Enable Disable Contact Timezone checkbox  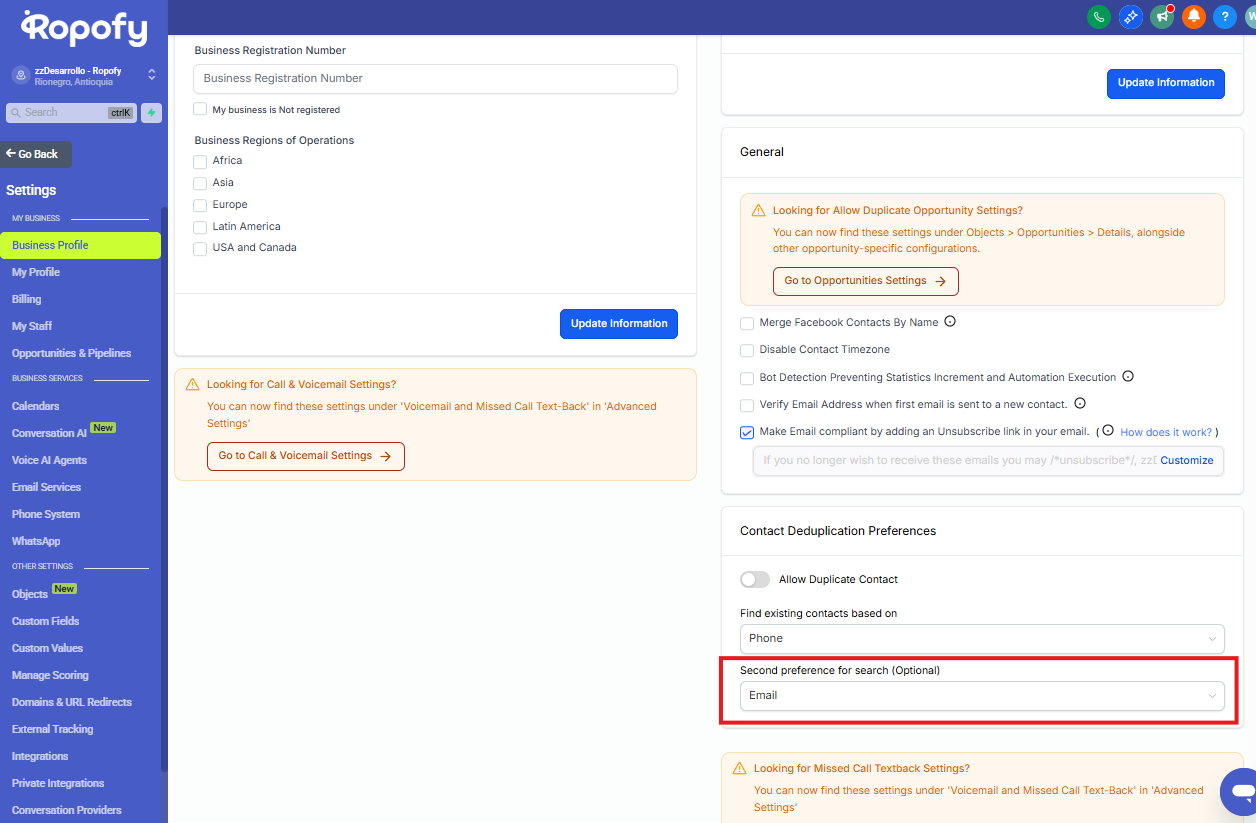tap(747, 351)
